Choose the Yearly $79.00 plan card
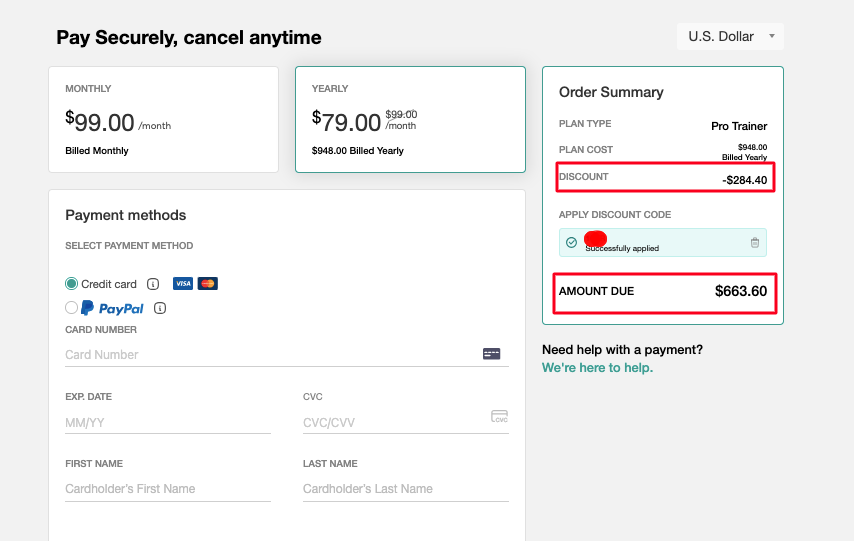Viewport: 854px width, 541px height. click(x=410, y=120)
